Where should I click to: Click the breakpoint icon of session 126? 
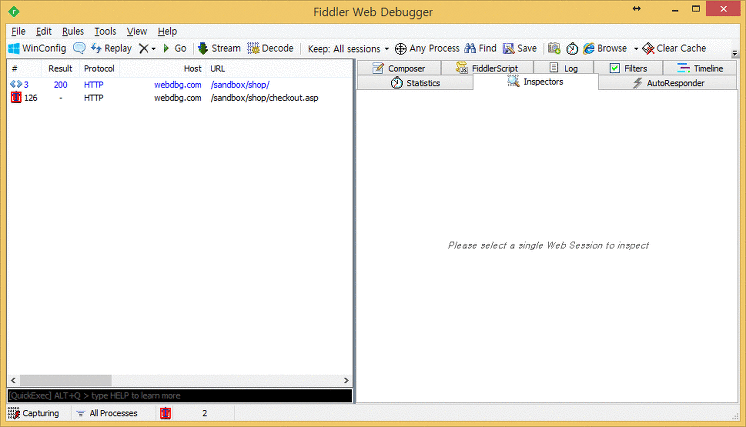click(x=16, y=97)
